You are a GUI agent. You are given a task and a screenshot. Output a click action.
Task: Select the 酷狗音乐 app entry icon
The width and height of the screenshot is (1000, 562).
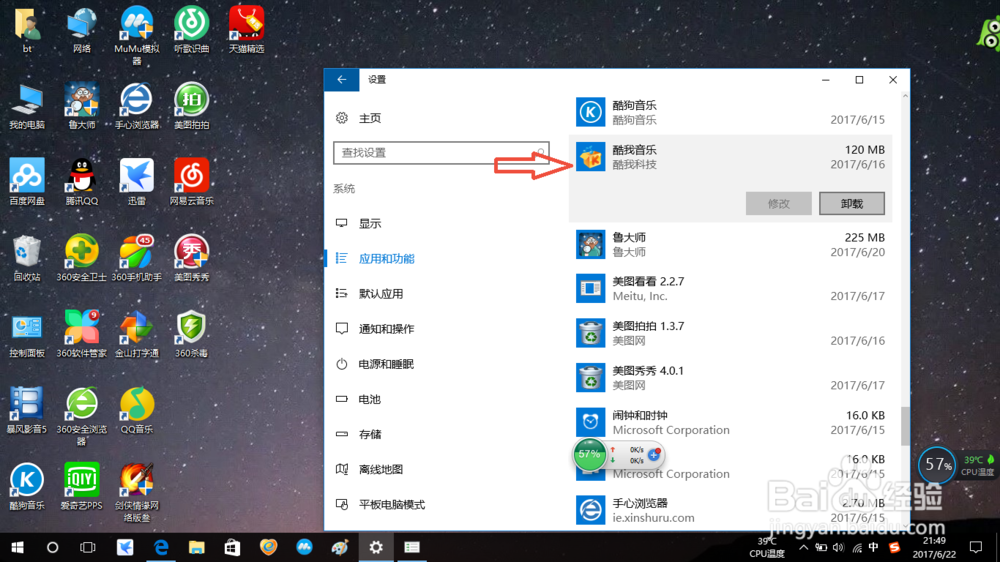[591, 112]
